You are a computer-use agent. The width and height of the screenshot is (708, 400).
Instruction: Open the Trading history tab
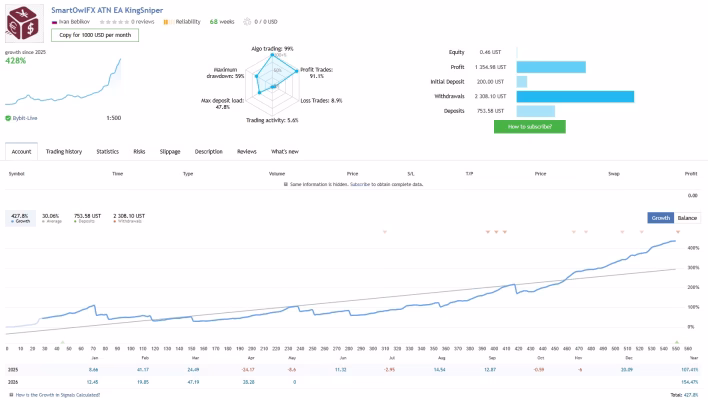click(x=64, y=152)
